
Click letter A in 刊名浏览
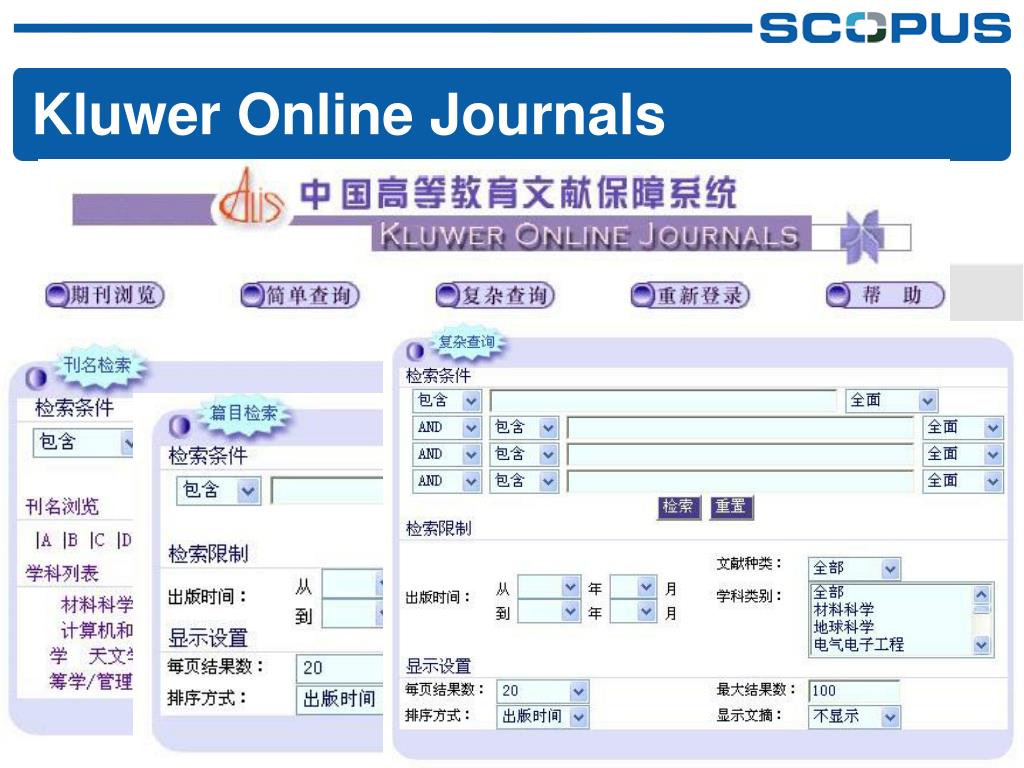(44, 540)
